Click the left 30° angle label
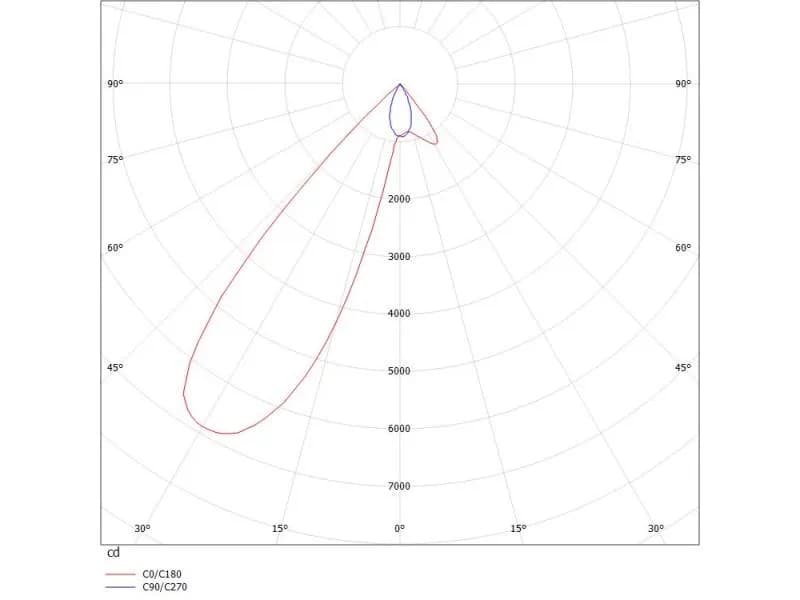The width and height of the screenshot is (800, 600). pos(142,529)
